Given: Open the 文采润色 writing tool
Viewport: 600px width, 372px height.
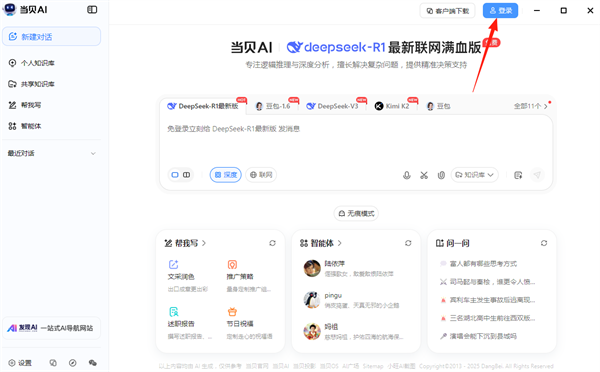Looking at the screenshot, I should [x=188, y=277].
